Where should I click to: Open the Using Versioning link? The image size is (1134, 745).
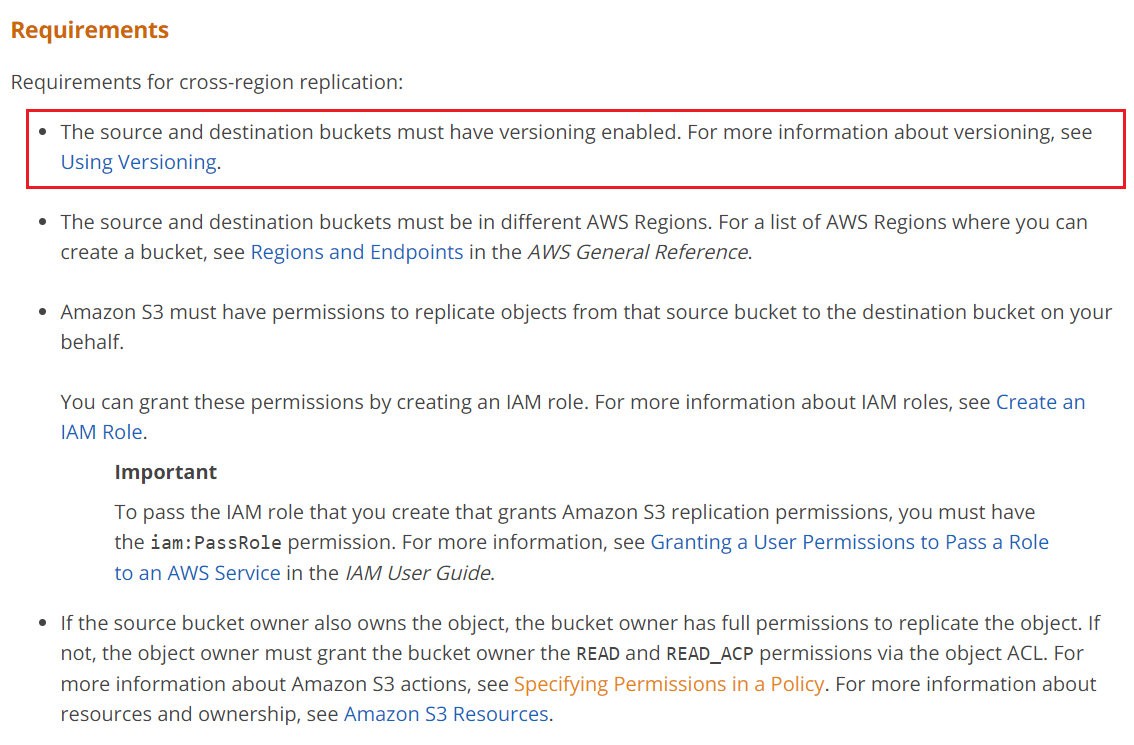pyautogui.click(x=139, y=162)
